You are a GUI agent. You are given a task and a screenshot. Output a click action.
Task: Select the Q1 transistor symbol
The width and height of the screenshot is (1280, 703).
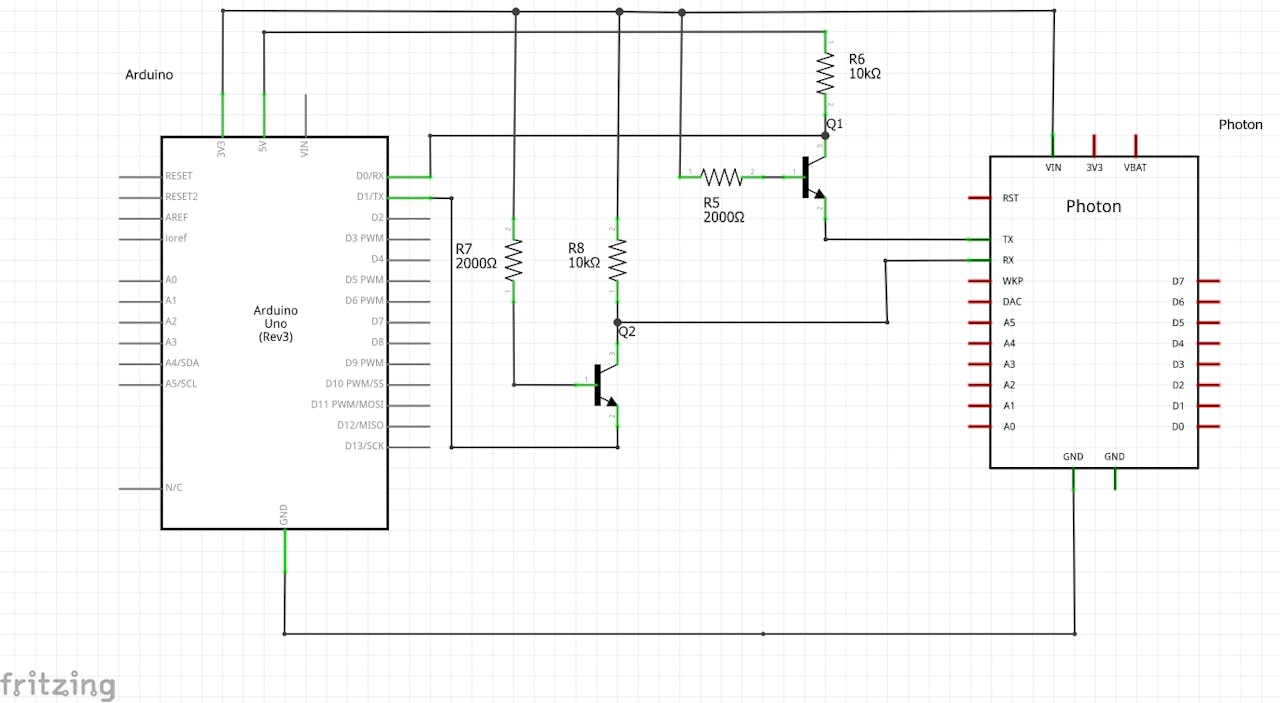point(815,178)
